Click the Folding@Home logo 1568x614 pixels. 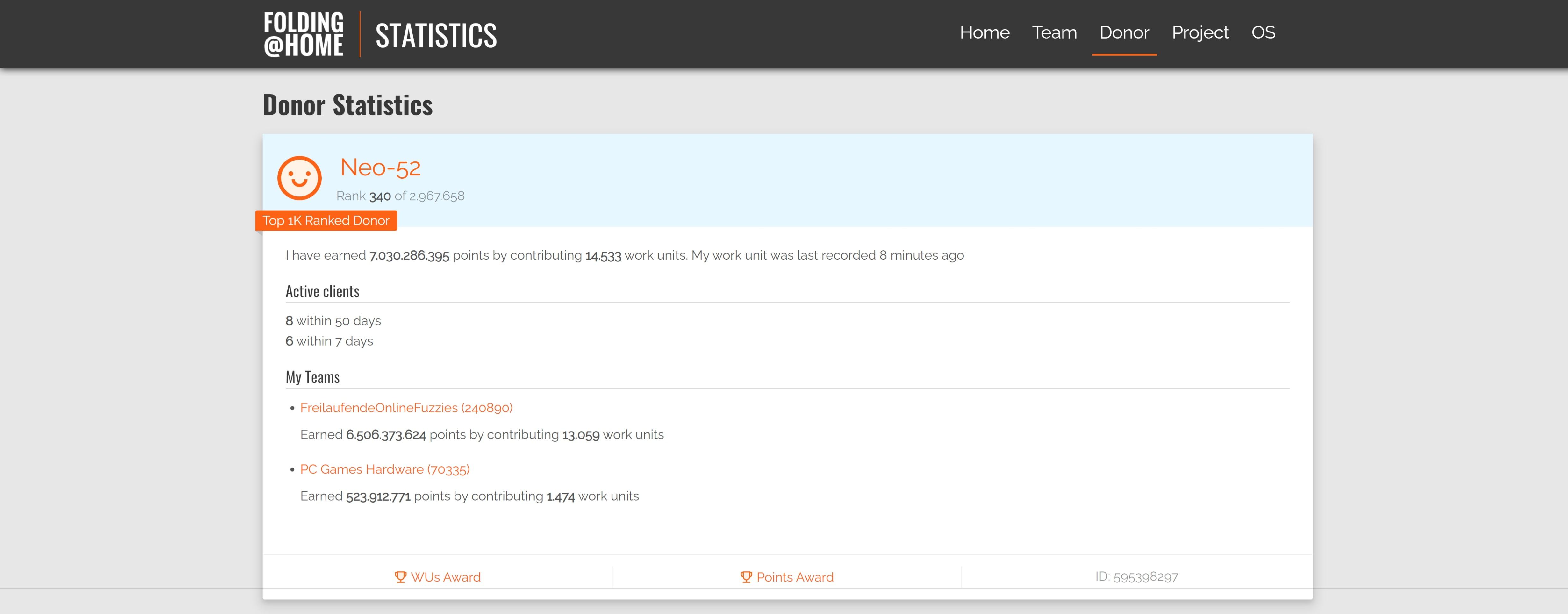(303, 34)
